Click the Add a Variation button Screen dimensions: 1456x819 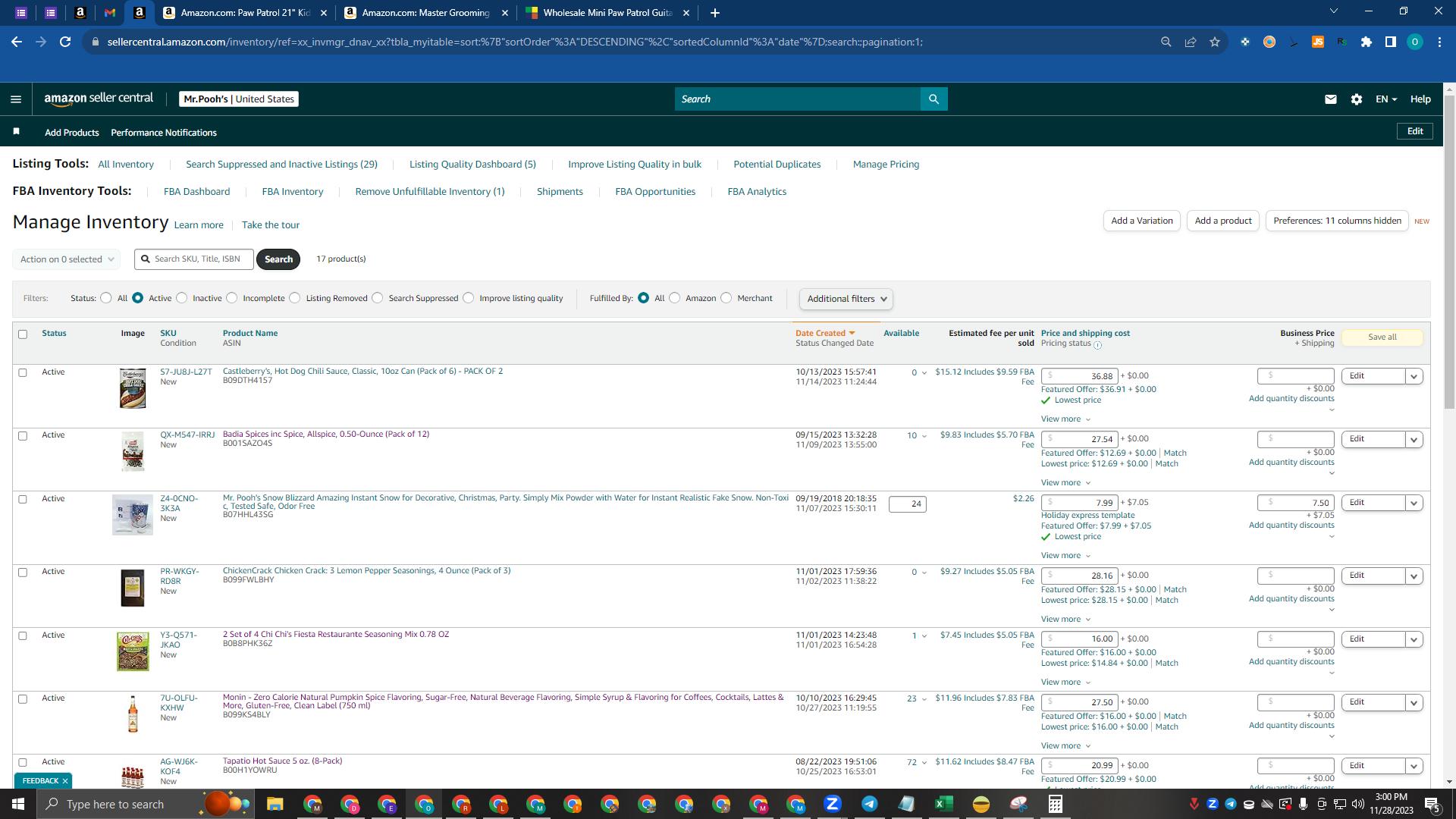[1142, 221]
